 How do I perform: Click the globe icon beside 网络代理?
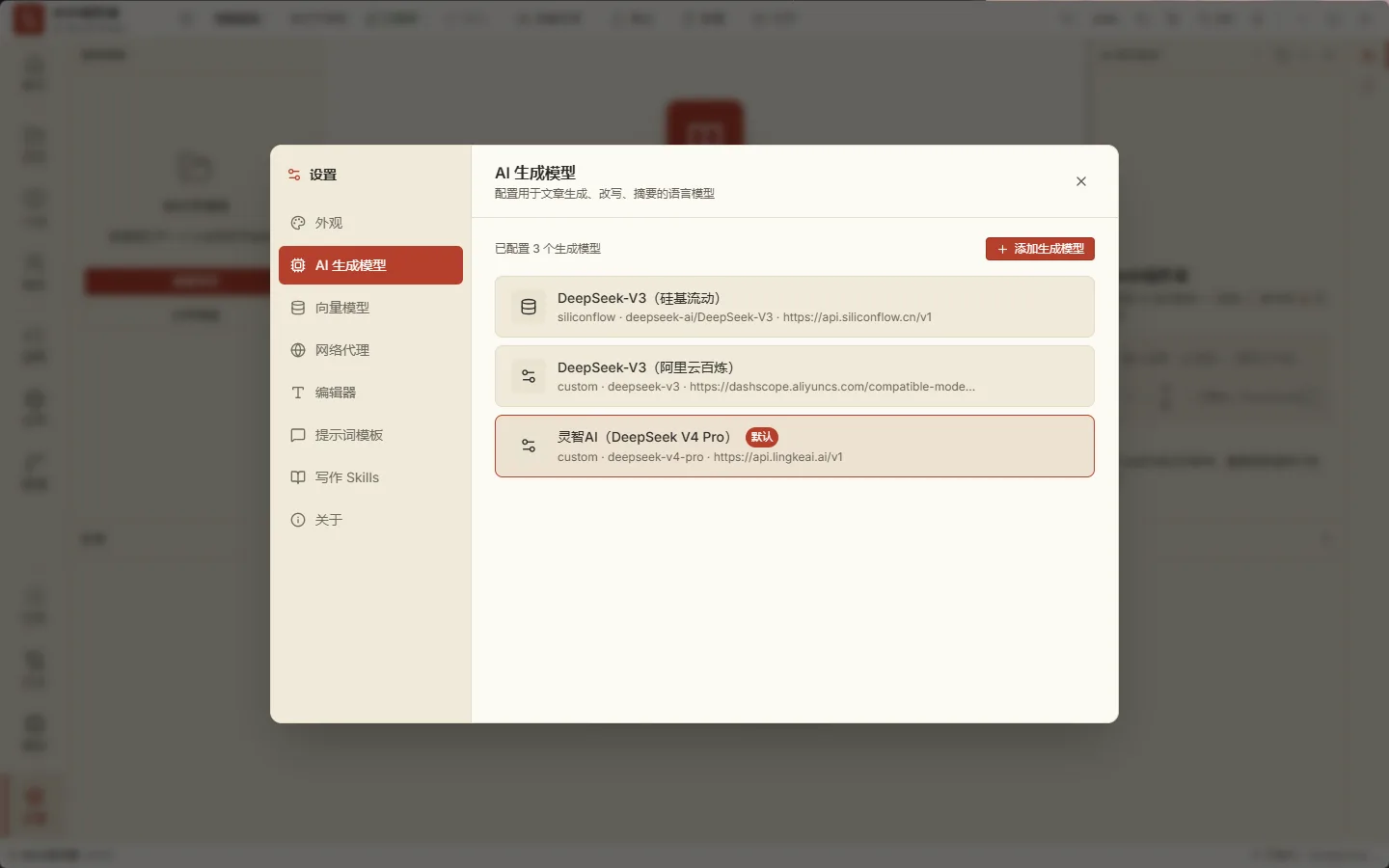click(x=298, y=350)
